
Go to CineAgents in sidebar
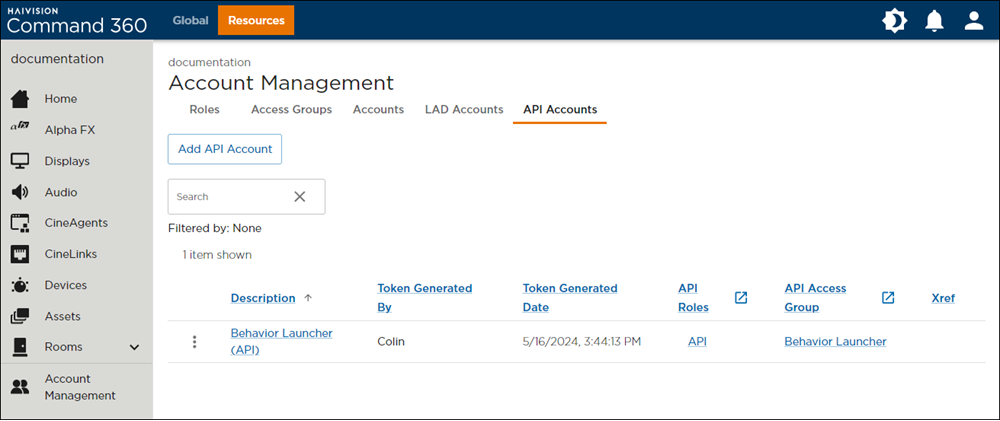click(20, 223)
